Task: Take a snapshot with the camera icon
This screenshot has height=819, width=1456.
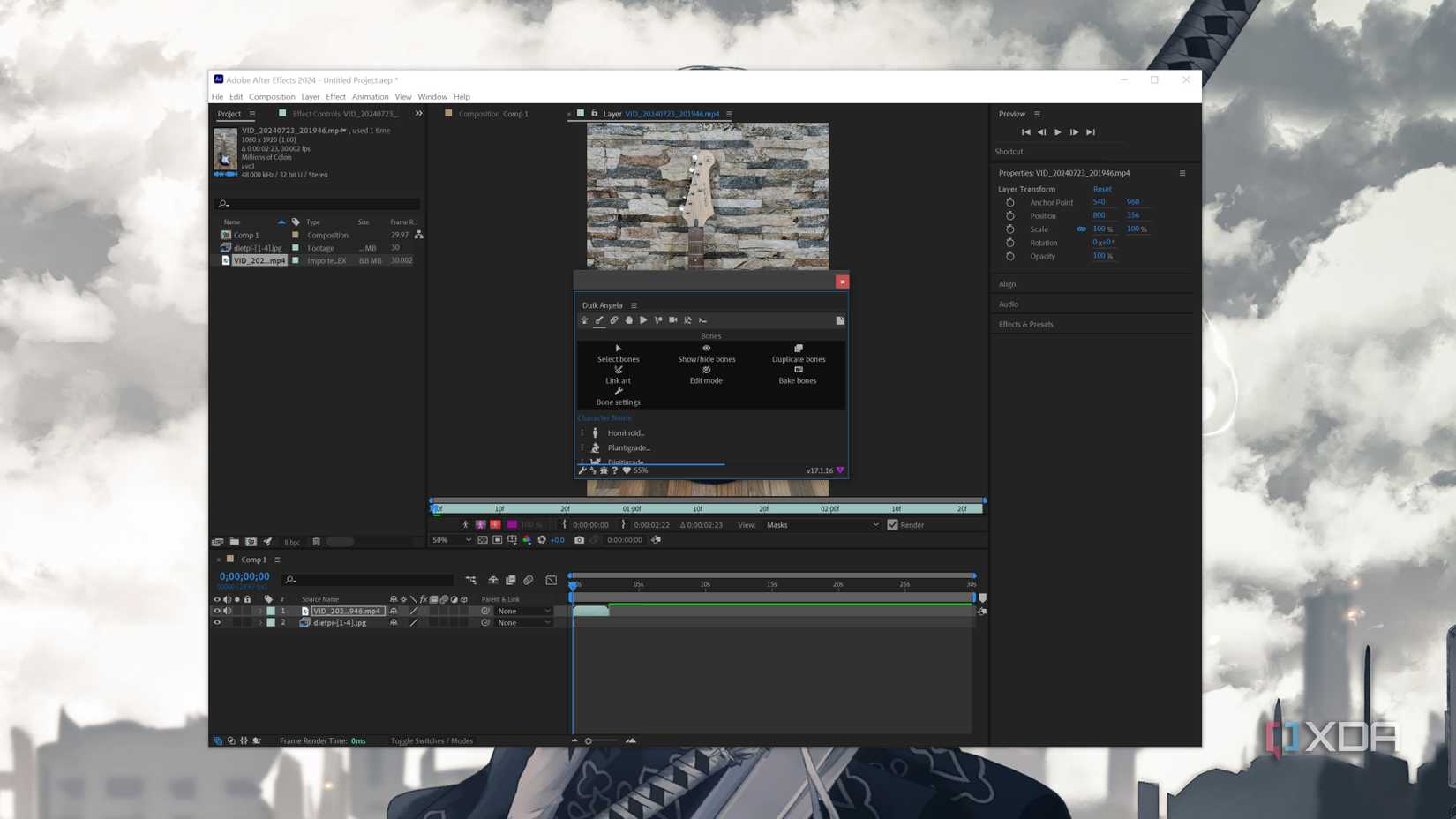Action: click(578, 540)
